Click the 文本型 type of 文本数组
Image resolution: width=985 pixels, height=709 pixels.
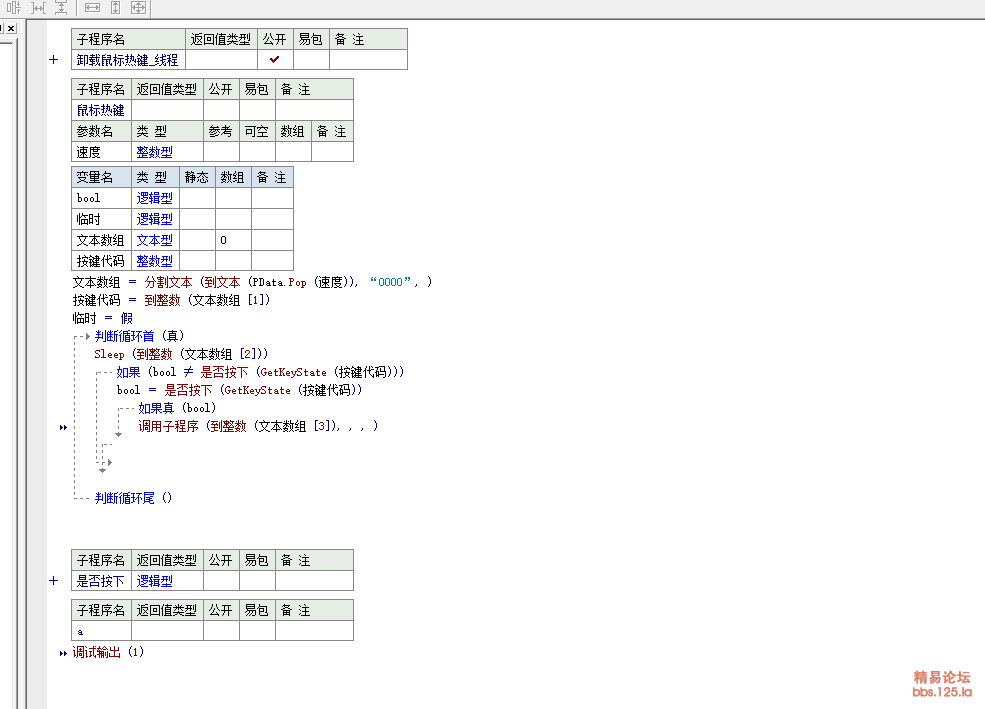coord(155,240)
